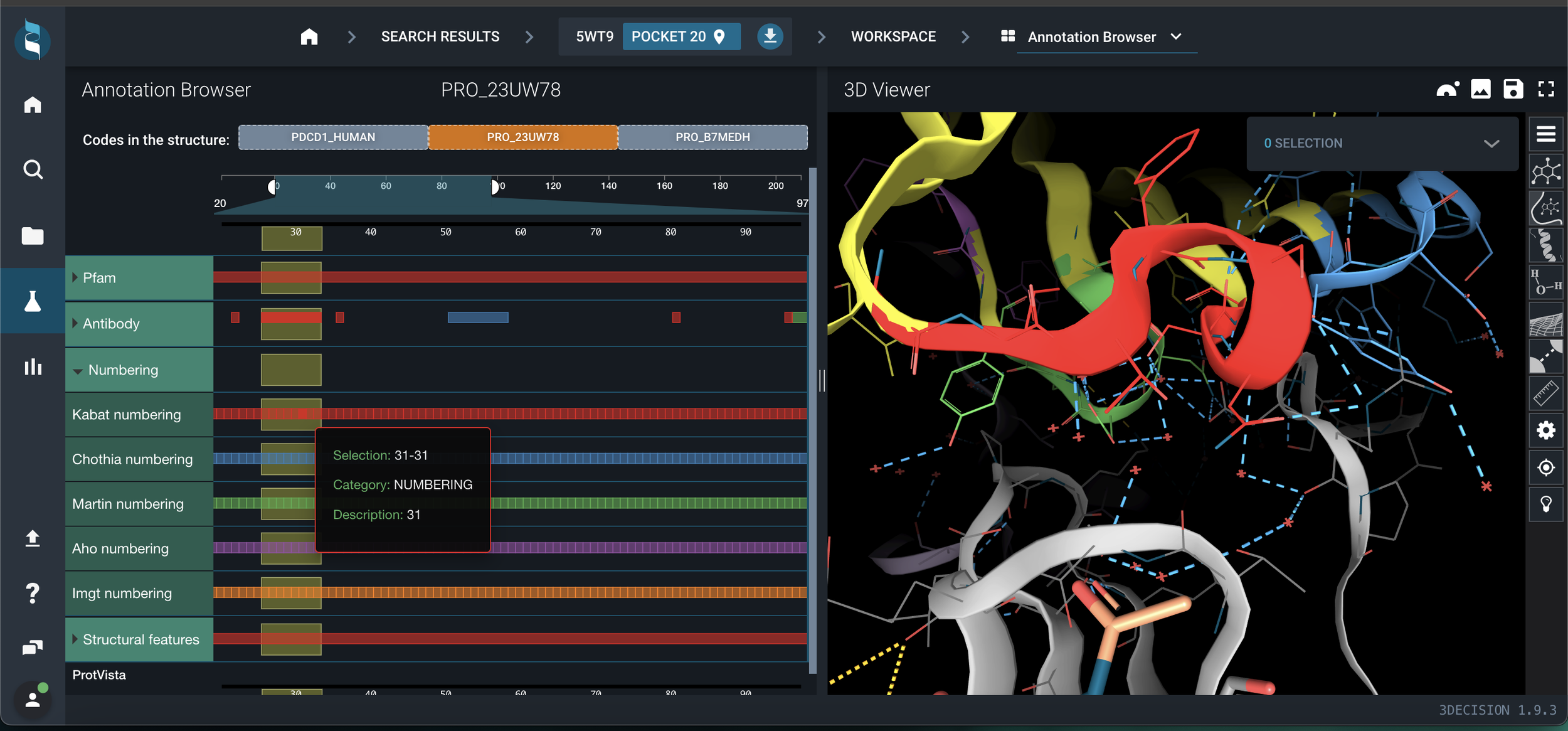Collapse the Numbering annotation group
Screen dimensions: 1568x731
(78, 371)
